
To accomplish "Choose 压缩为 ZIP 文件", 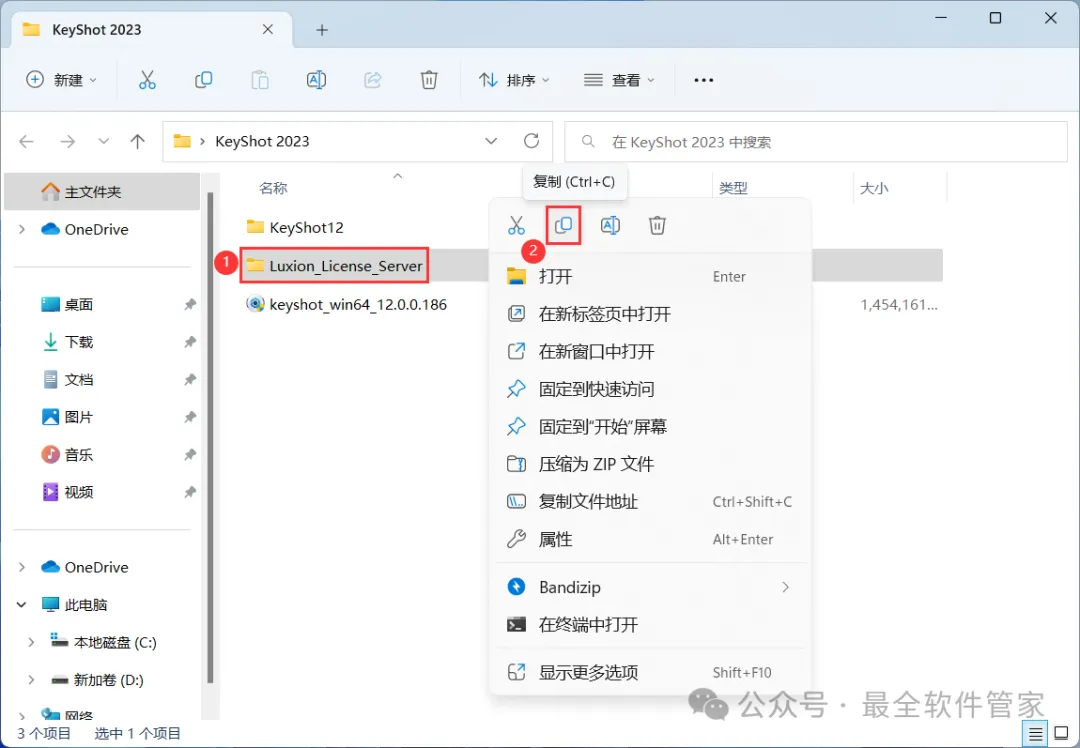I will [651, 464].
